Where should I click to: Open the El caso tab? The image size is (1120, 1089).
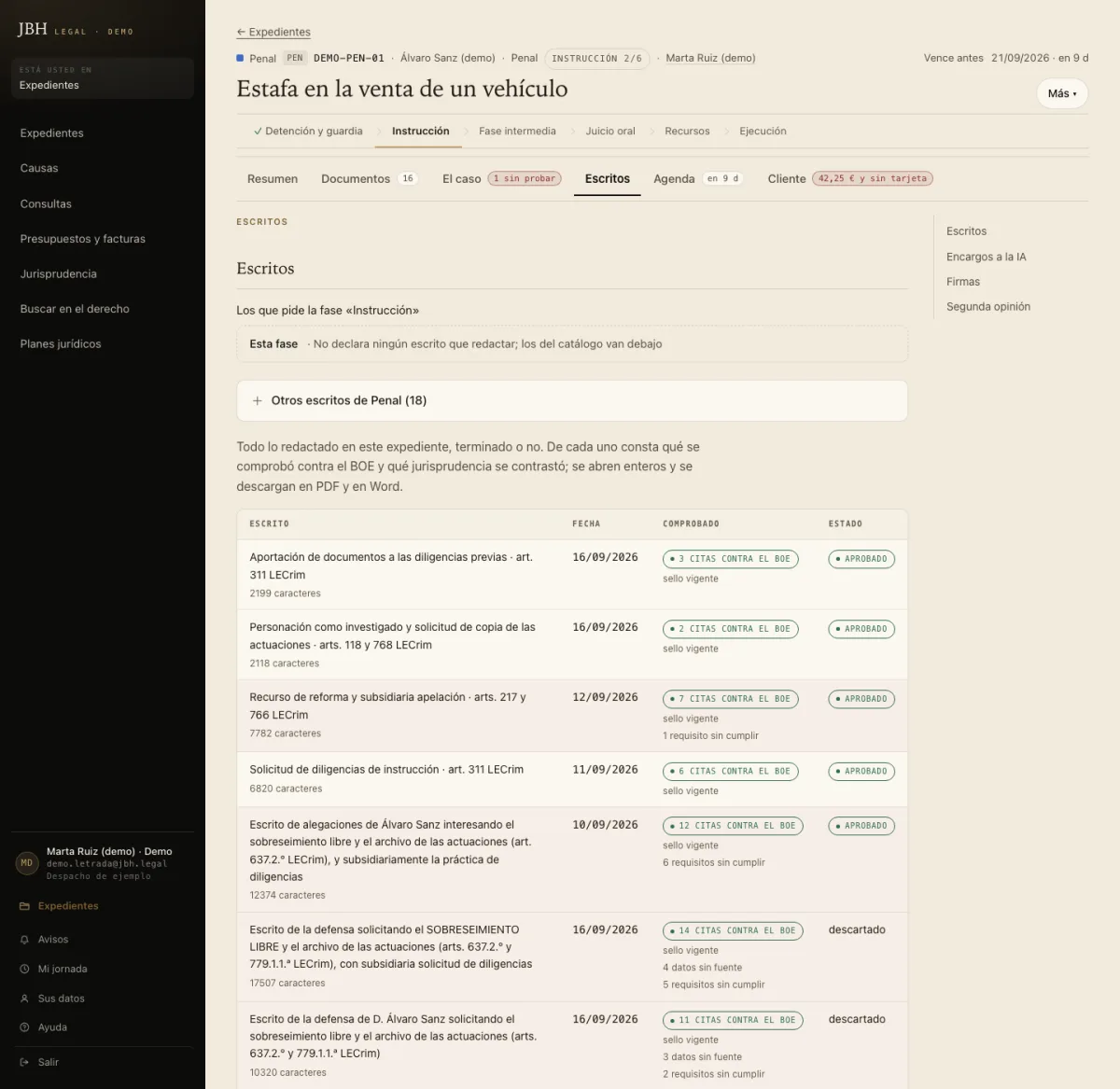[501, 178]
